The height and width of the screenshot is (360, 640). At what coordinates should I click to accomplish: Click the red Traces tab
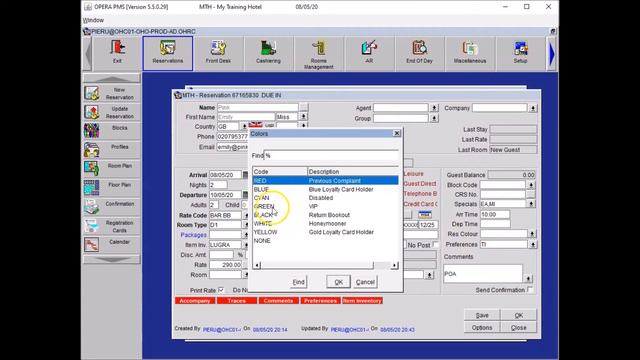[x=237, y=301]
